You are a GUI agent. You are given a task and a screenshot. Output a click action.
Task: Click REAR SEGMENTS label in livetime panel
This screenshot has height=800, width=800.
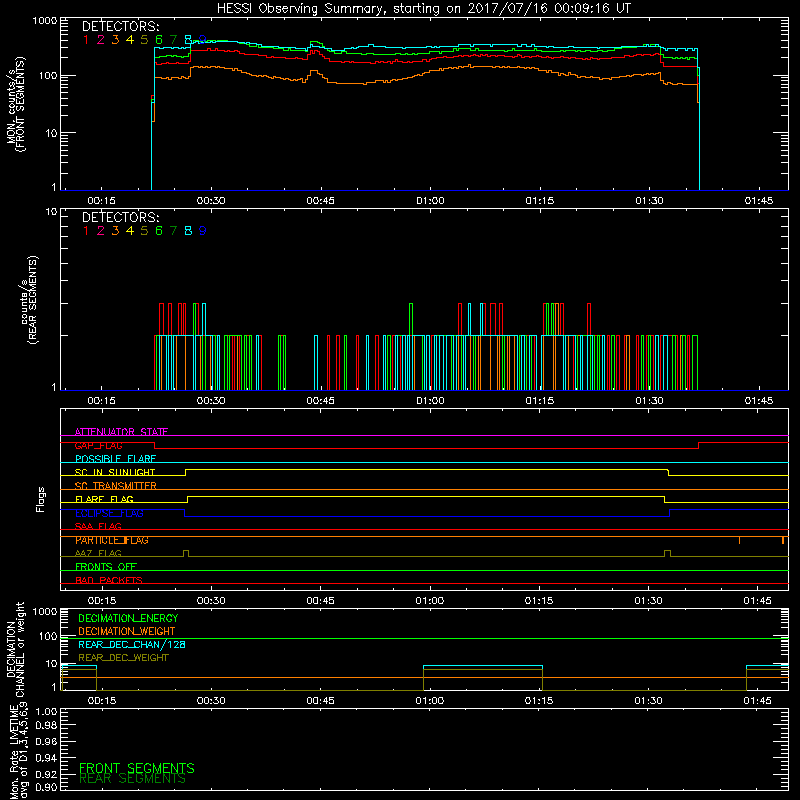133,779
